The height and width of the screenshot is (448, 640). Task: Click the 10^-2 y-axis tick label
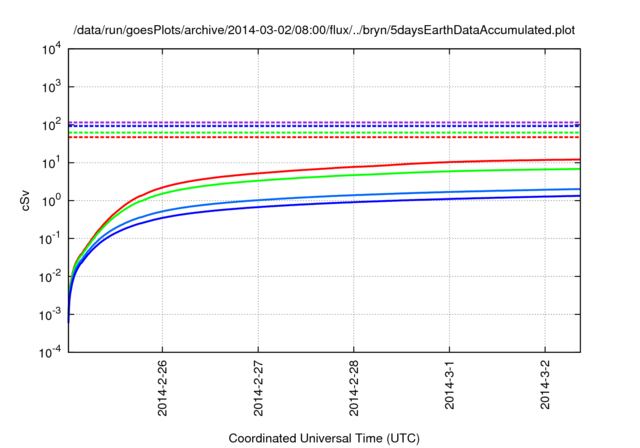[x=50, y=277]
